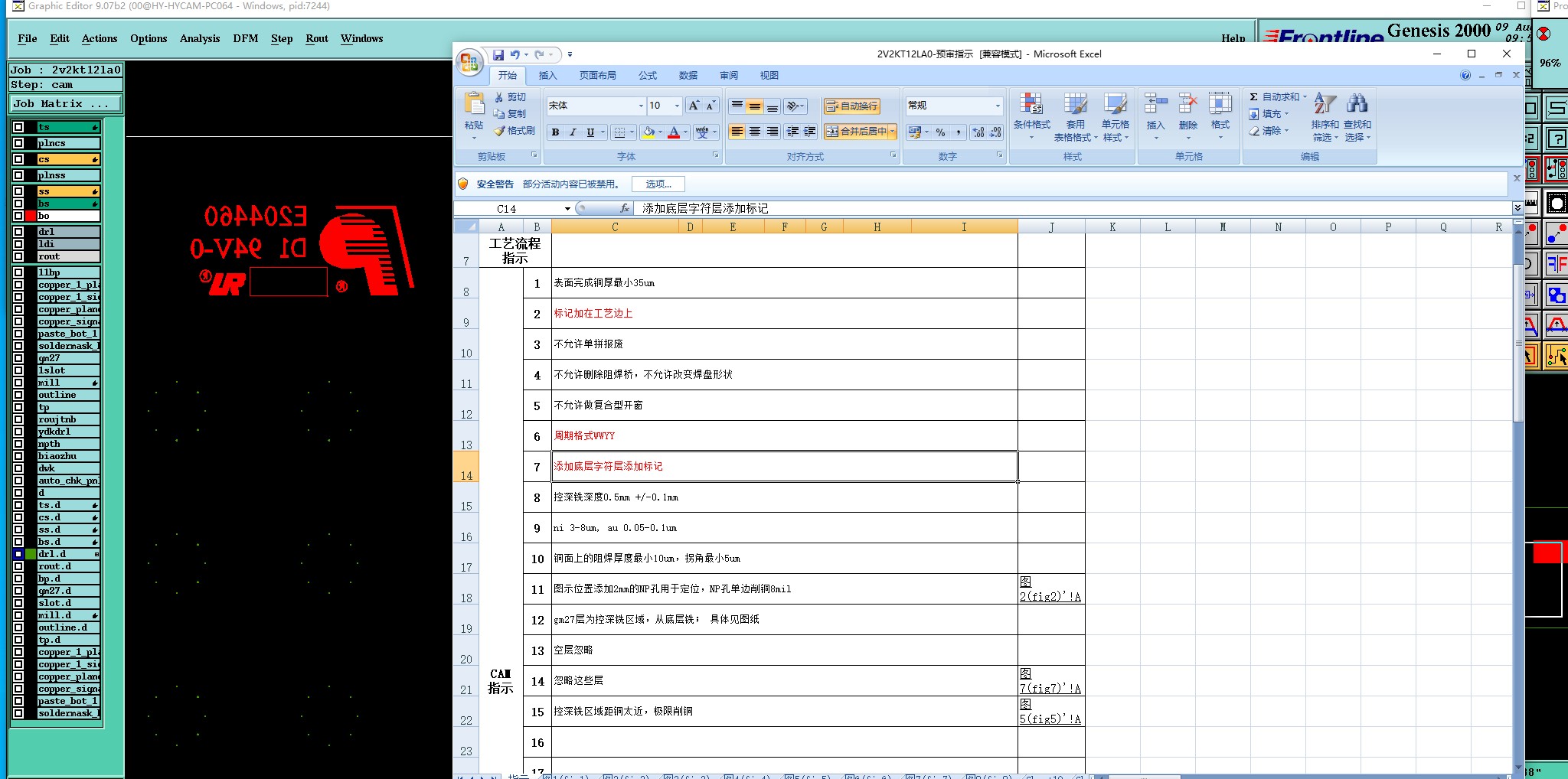1568x779 pixels.
Task: Click the Job Matrix button
Action: (65, 104)
